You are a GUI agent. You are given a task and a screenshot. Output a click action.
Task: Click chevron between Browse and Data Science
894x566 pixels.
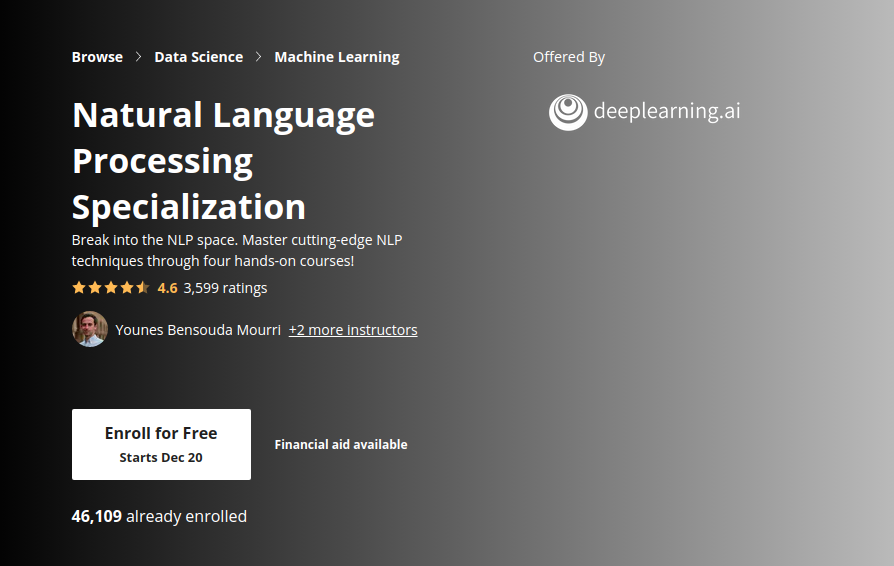coord(139,57)
